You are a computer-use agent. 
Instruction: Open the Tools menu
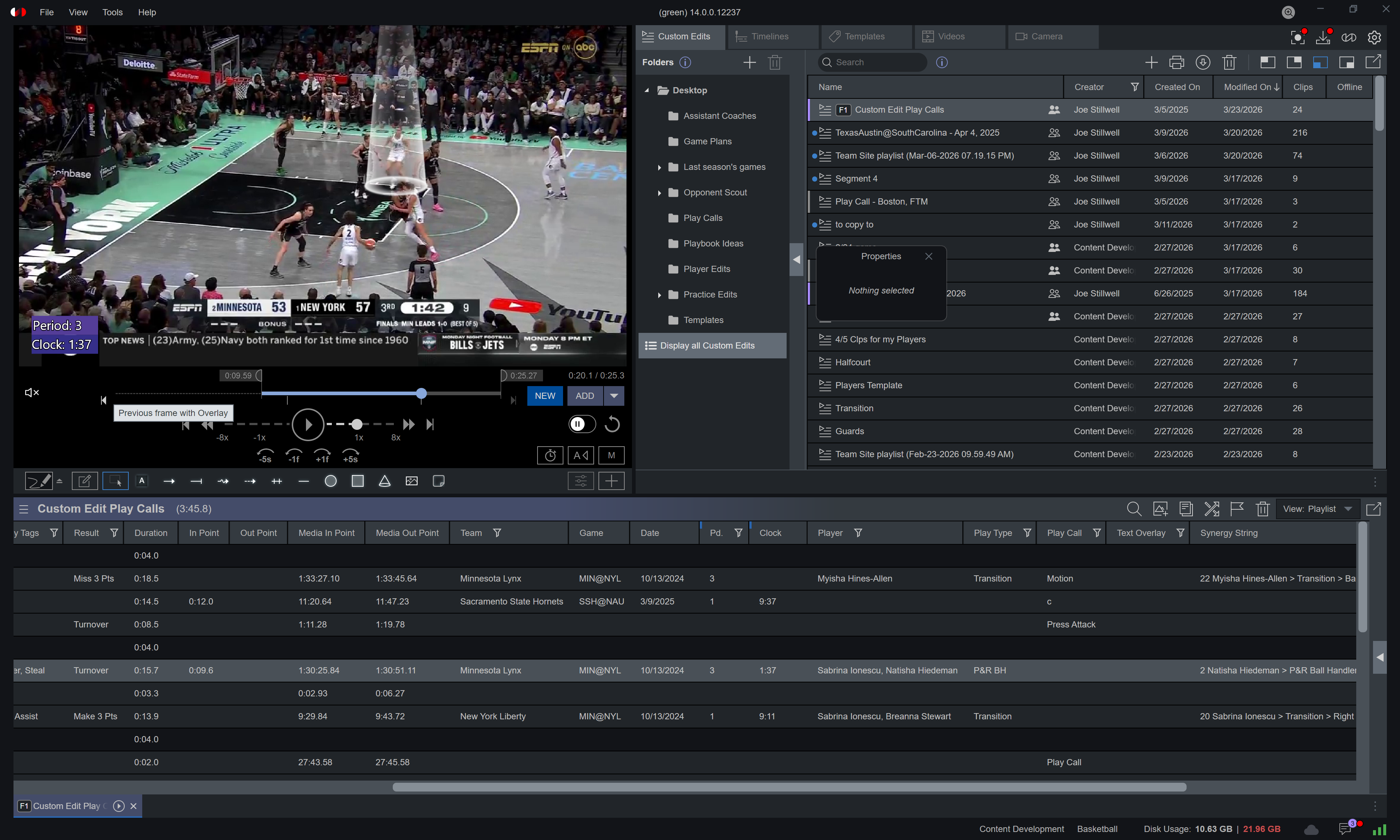point(112,12)
